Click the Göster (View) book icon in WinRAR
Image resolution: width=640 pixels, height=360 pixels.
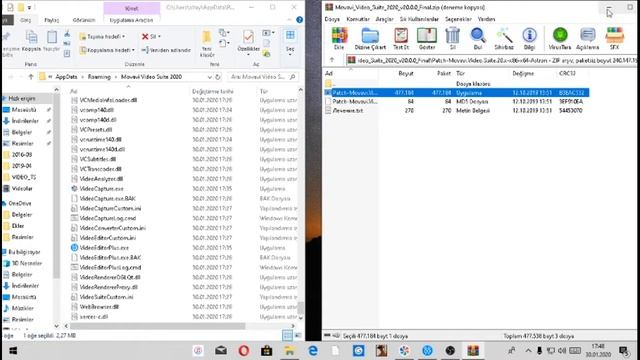(x=427, y=38)
